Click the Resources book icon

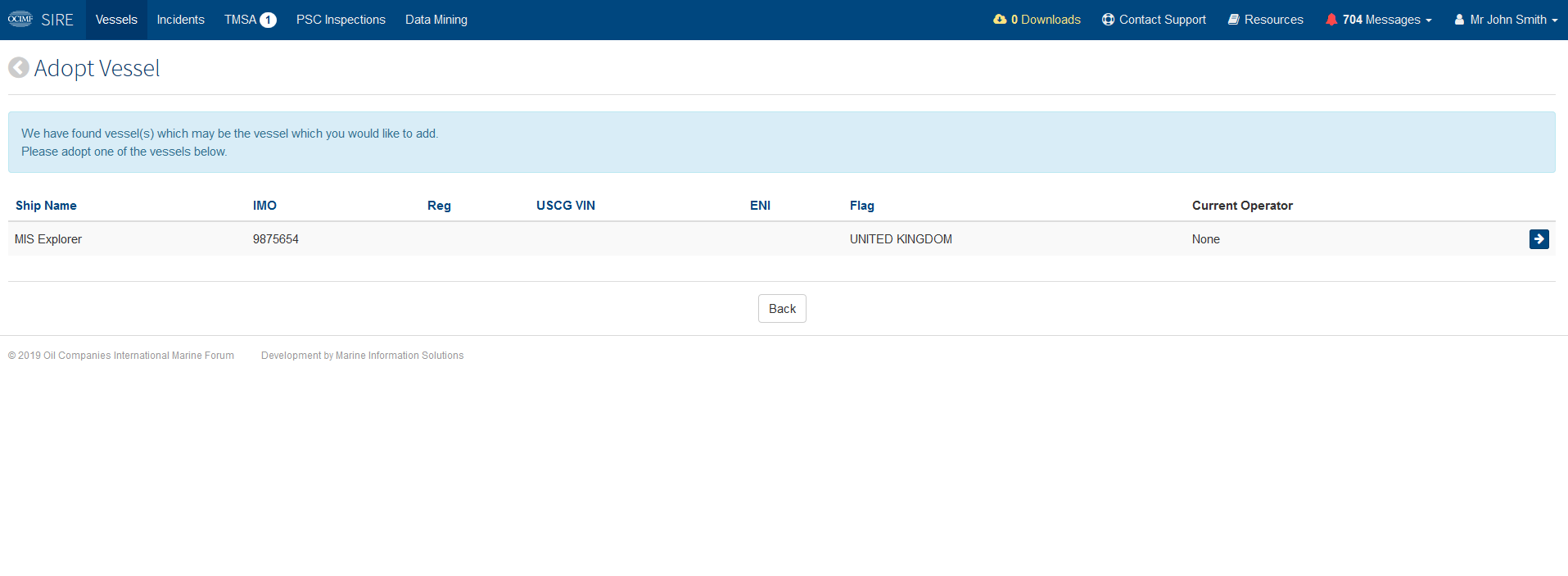pos(1233,19)
